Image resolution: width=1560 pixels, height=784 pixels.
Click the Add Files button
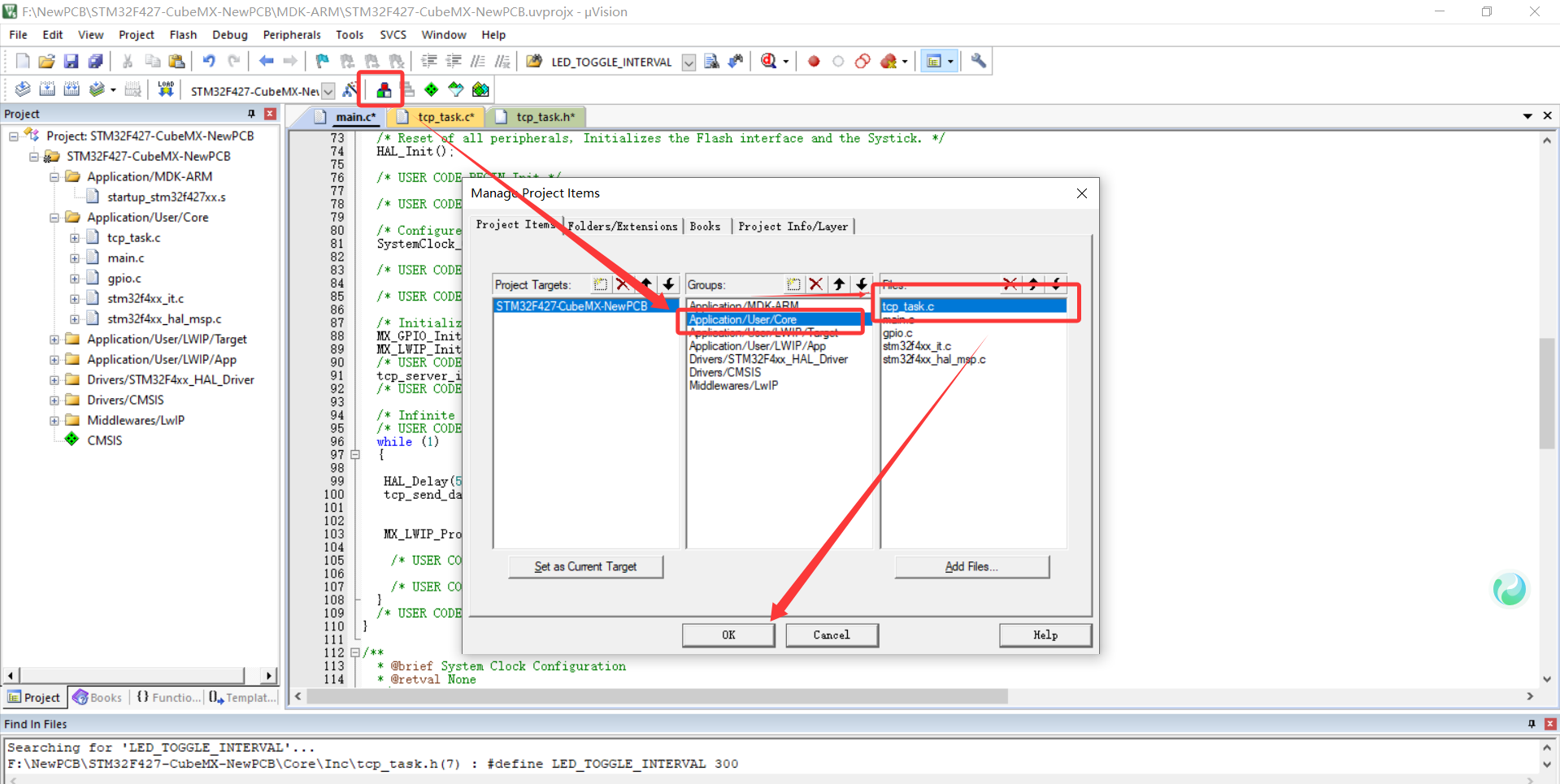971,566
